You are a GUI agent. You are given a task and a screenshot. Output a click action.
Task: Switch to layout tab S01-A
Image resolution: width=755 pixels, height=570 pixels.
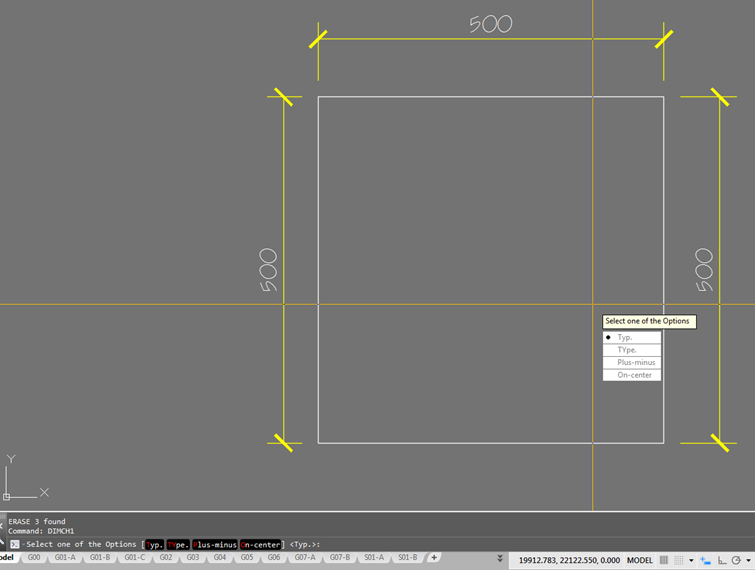[x=374, y=557]
